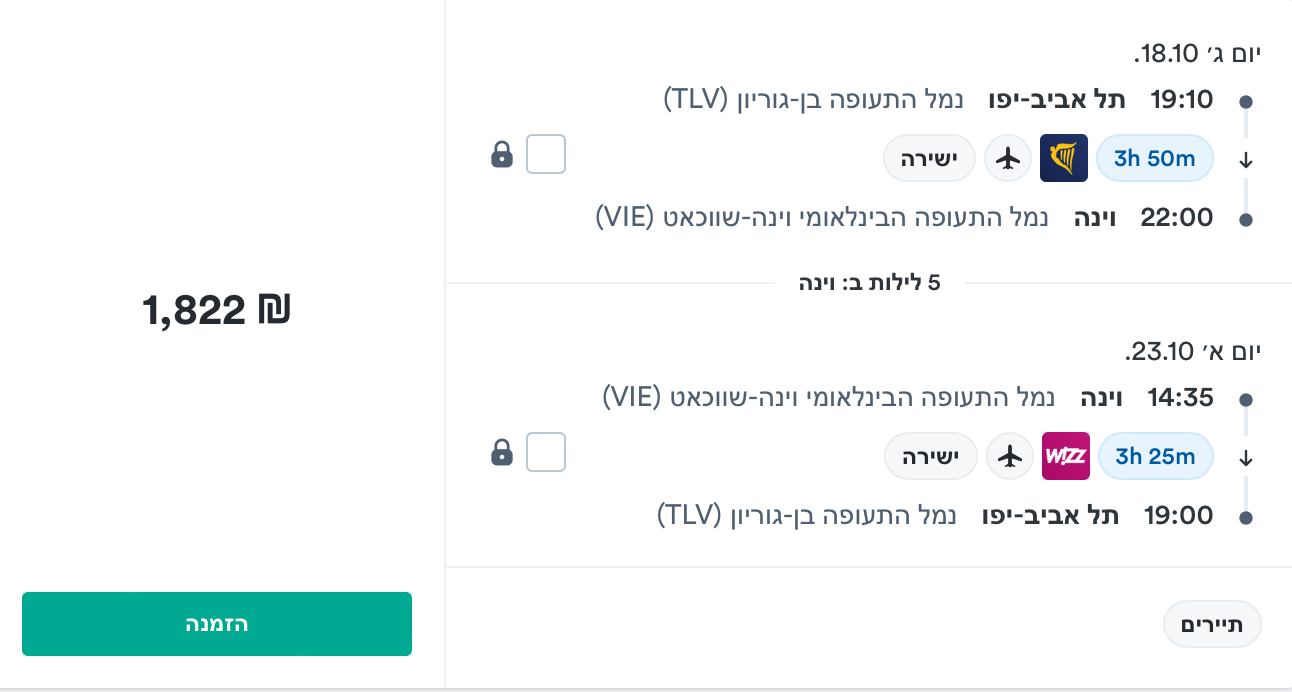Click the lock icon beside the return flight
This screenshot has height=692, width=1292.
pos(502,452)
